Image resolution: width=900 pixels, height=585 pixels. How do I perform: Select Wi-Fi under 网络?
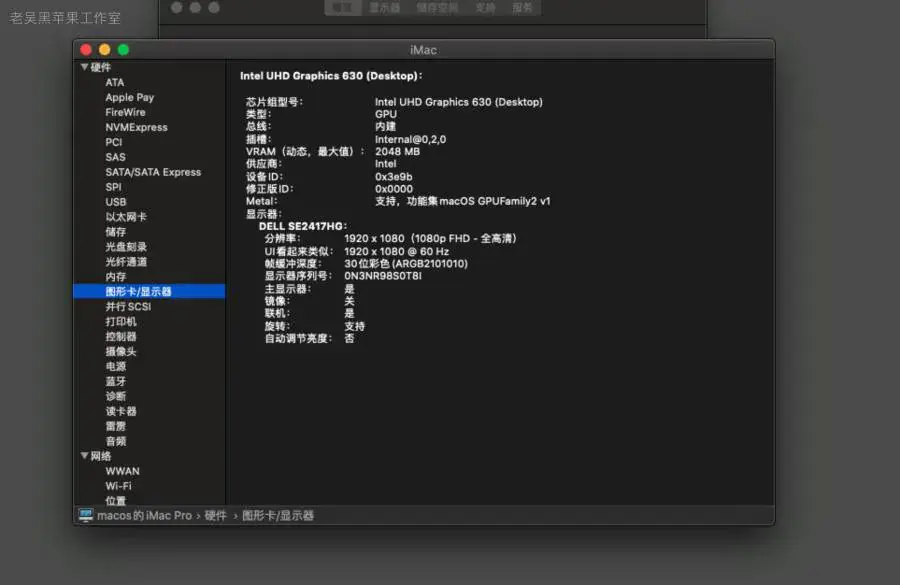coord(118,486)
